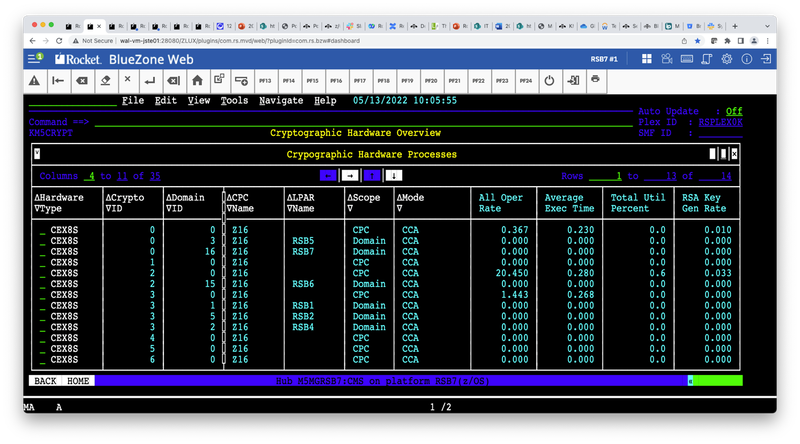
Task: Send the PF21 key
Action: [455, 81]
